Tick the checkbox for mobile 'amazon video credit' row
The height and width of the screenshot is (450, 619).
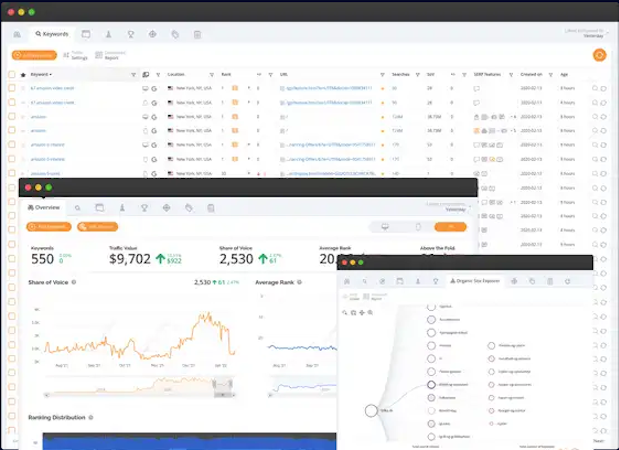pyautogui.click(x=12, y=102)
